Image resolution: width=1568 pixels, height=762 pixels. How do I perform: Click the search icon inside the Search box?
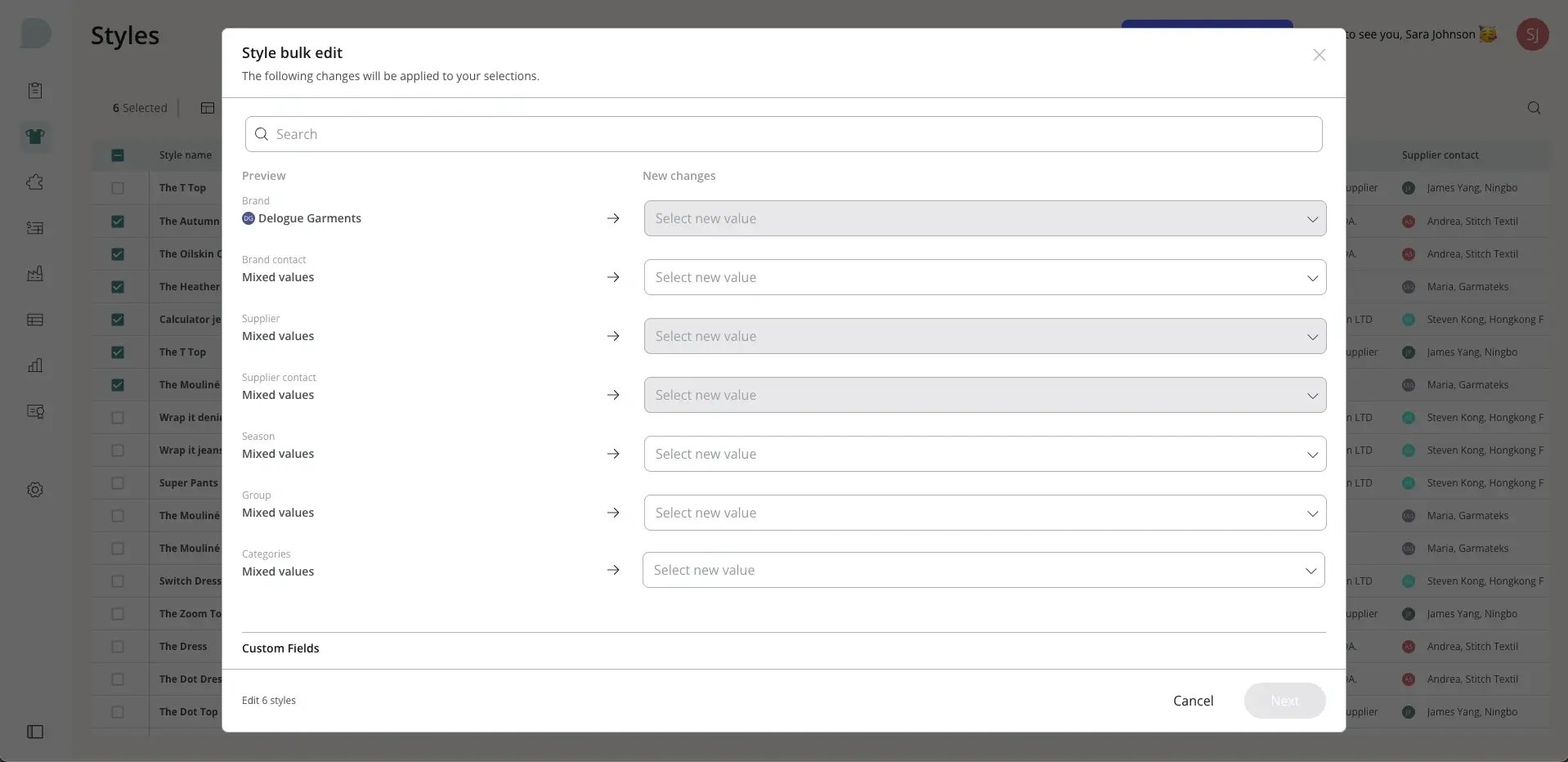point(262,134)
